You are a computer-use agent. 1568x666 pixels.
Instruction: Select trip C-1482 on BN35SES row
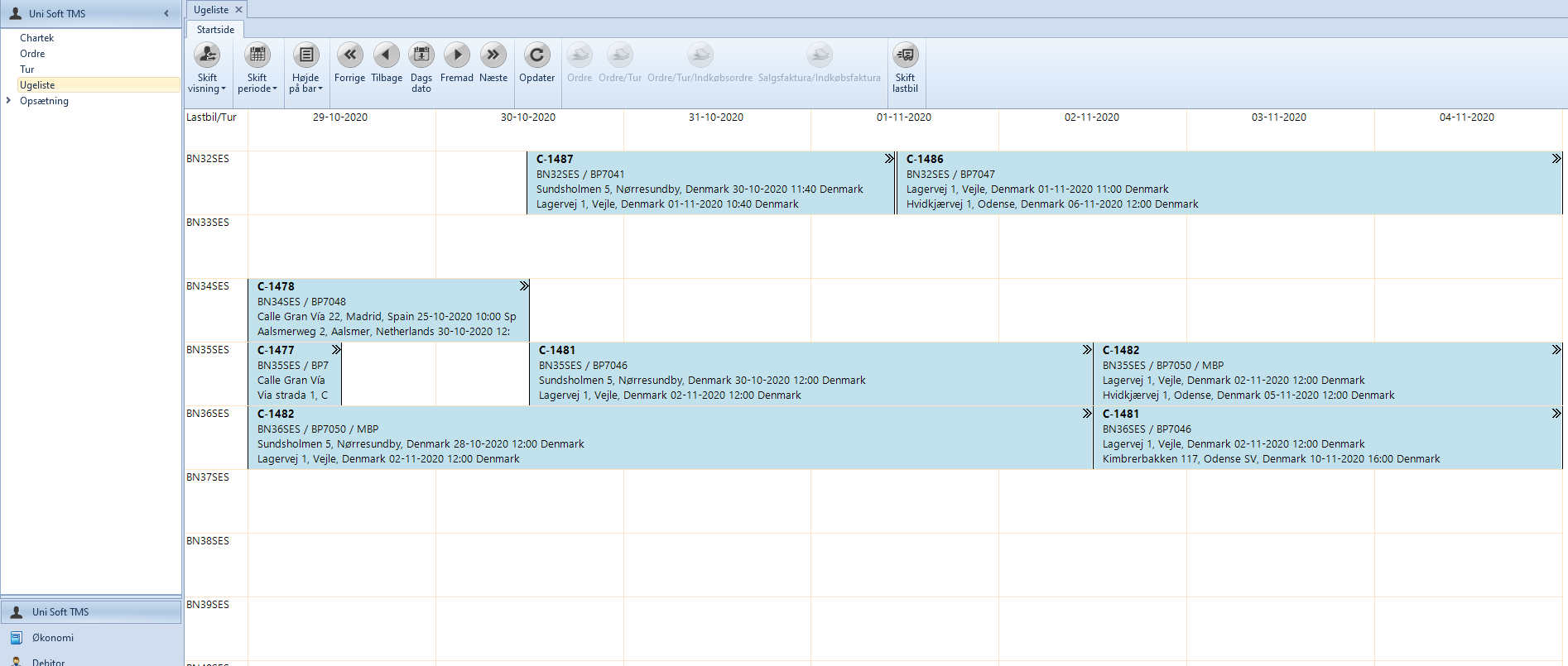click(1328, 374)
